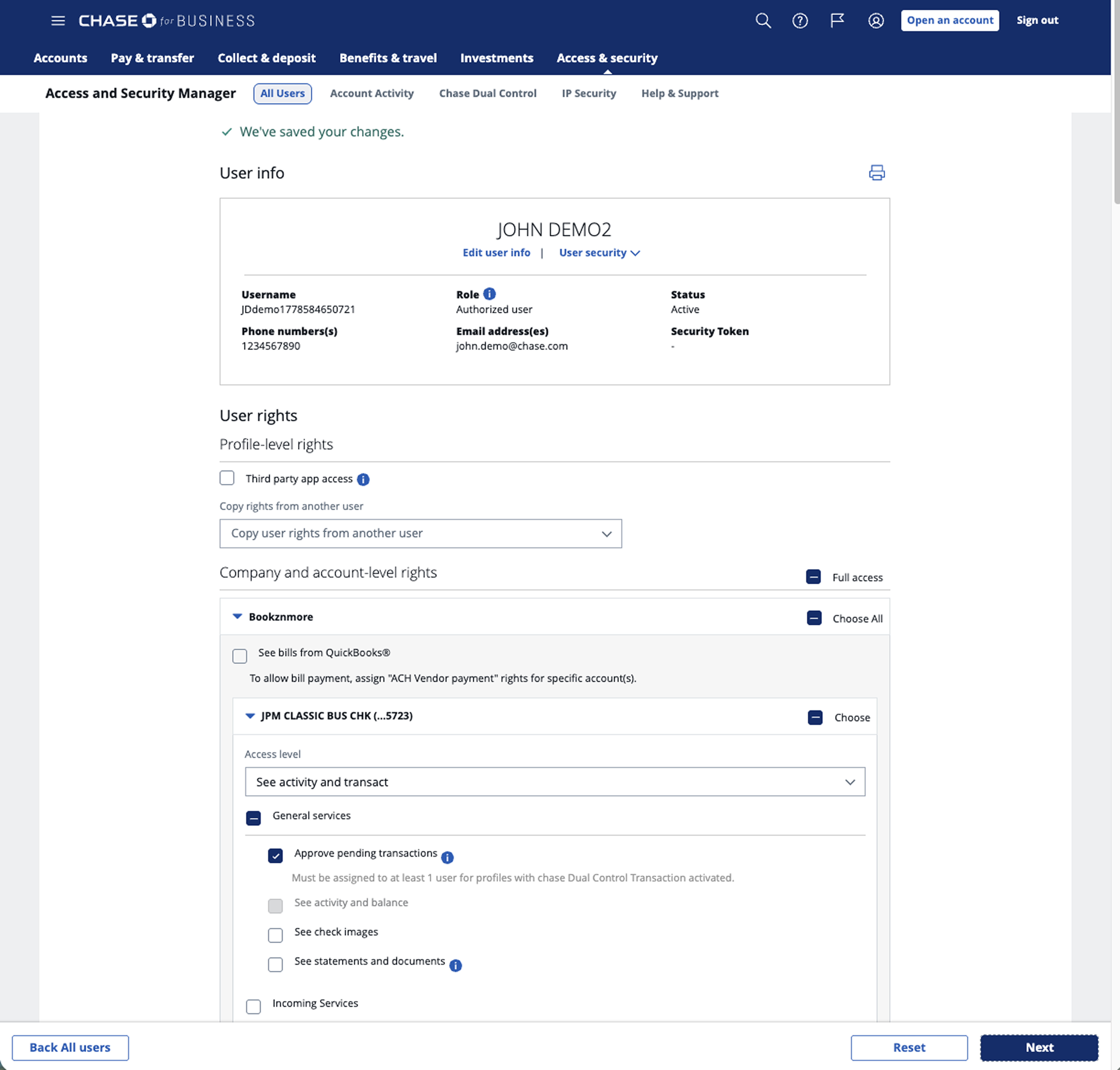Viewport: 1120px width, 1070px height.
Task: Select the All Users tab
Action: (282, 94)
